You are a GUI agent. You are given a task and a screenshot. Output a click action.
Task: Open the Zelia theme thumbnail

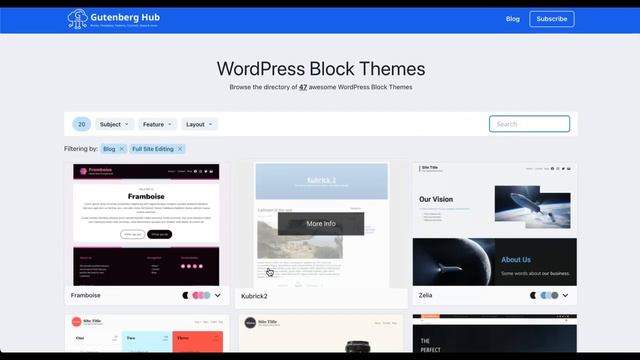(x=495, y=224)
